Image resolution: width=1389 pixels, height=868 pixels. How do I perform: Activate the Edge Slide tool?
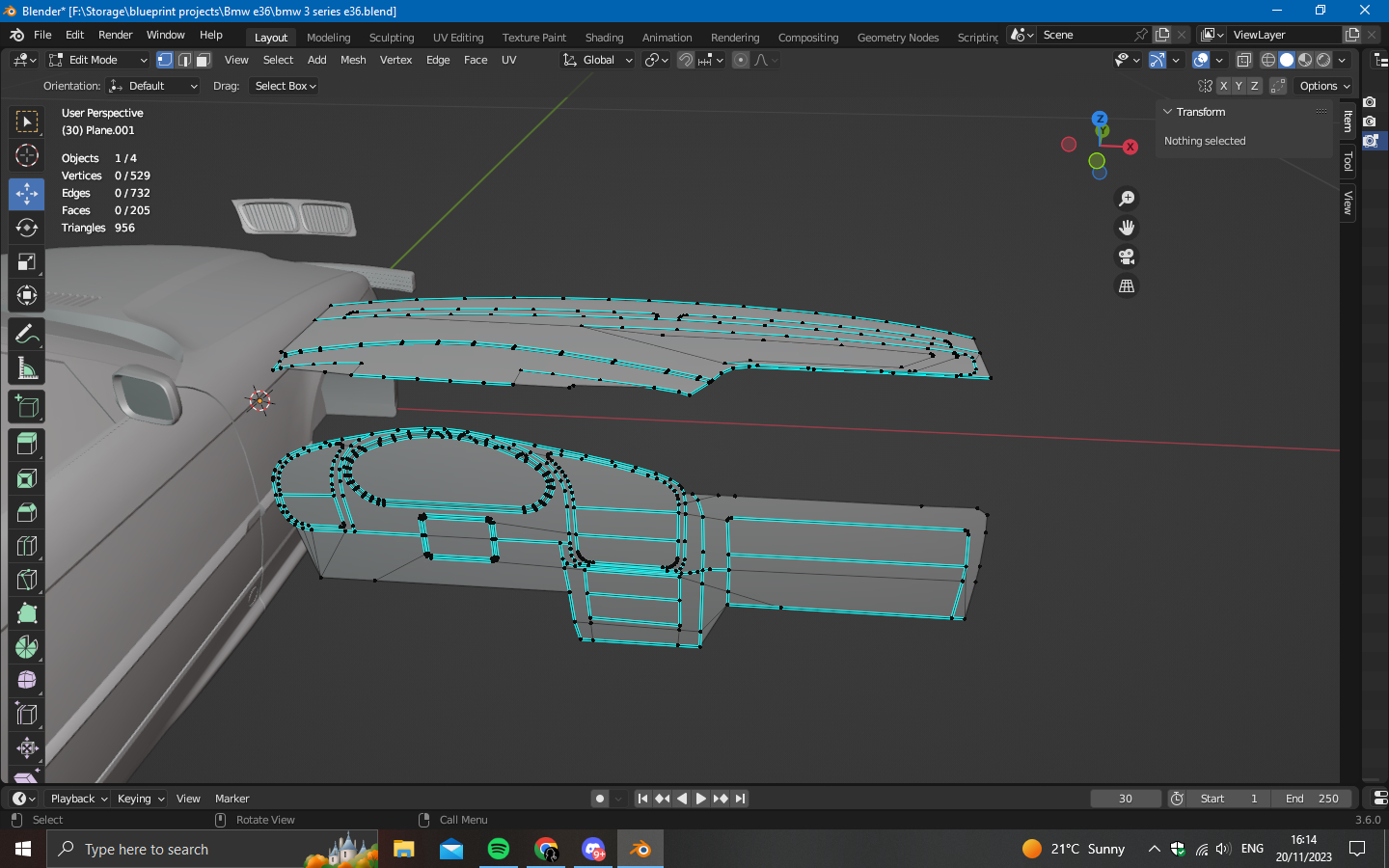click(x=27, y=715)
